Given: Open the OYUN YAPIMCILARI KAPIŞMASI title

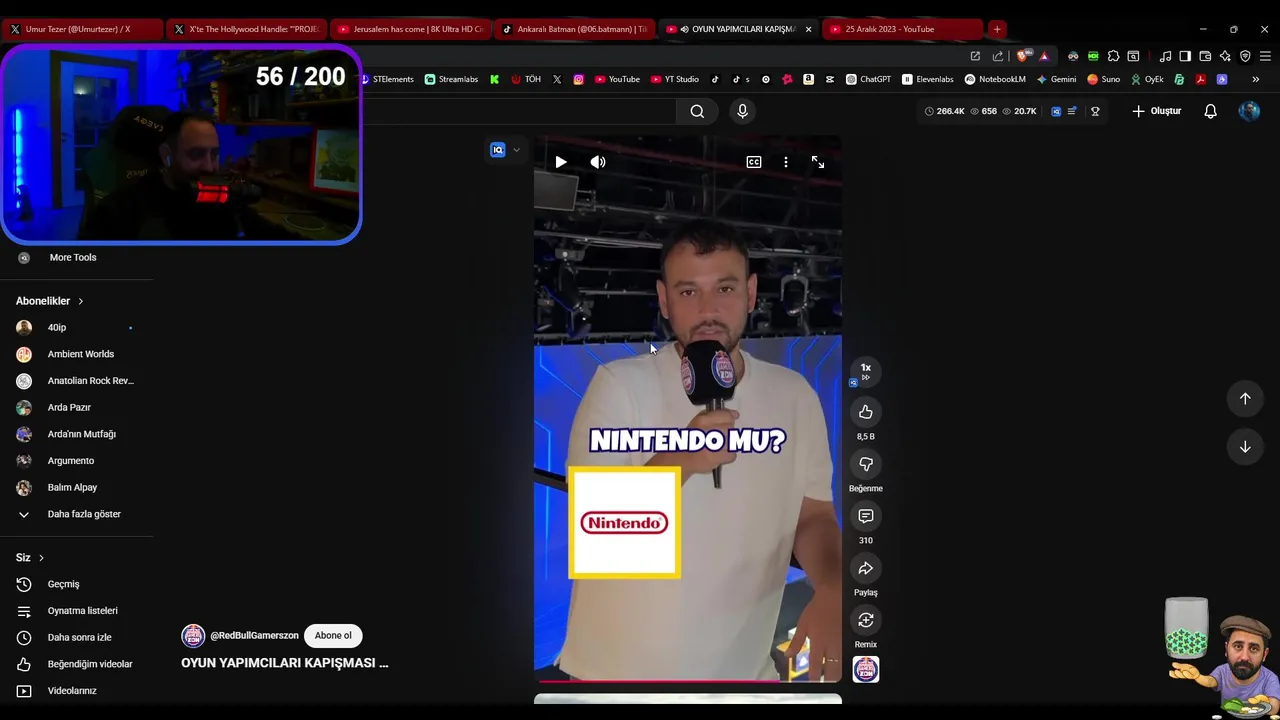Looking at the screenshot, I should point(285,663).
